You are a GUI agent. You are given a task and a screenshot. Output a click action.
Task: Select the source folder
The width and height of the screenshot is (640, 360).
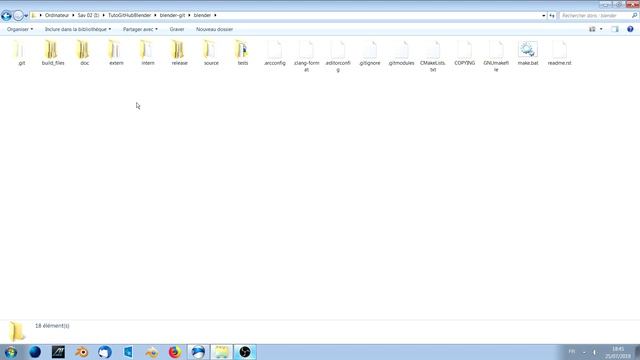click(x=211, y=53)
